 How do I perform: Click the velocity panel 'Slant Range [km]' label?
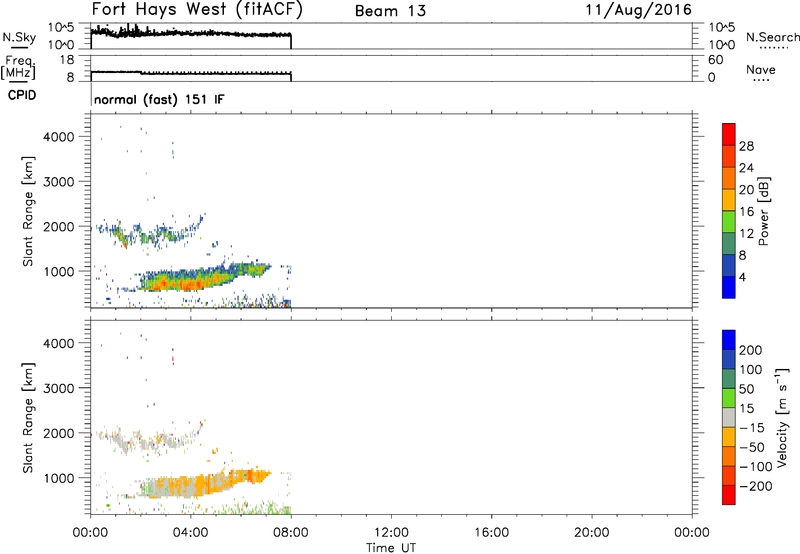coord(28,418)
